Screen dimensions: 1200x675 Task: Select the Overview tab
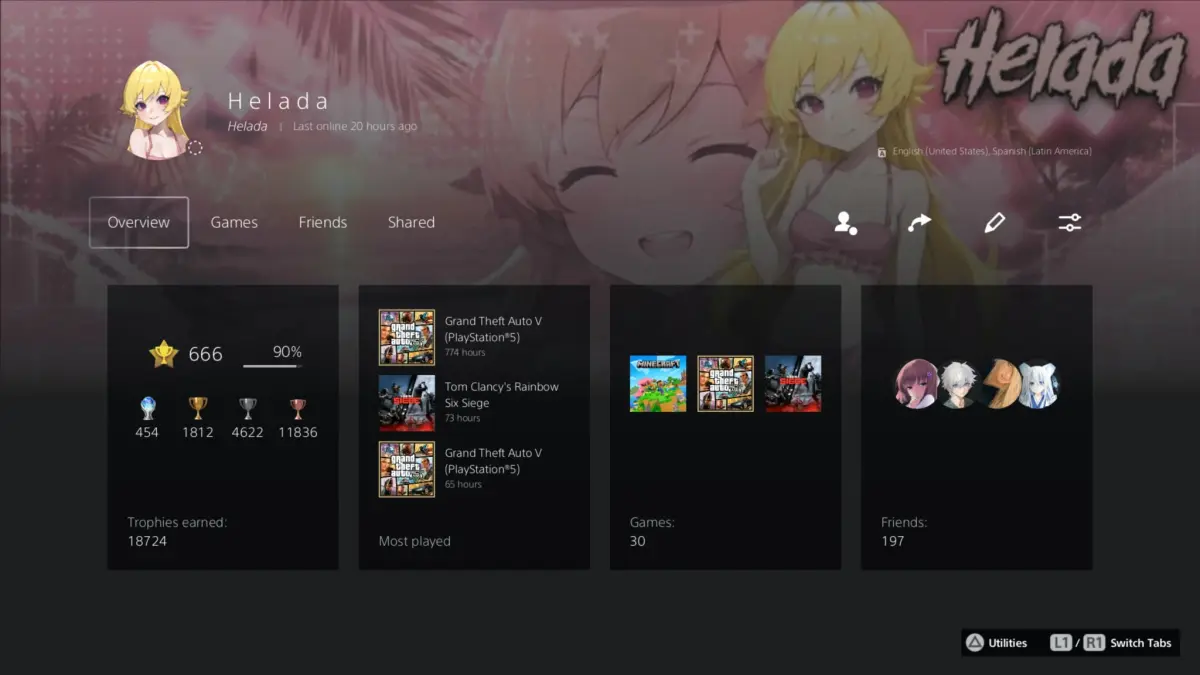click(139, 222)
